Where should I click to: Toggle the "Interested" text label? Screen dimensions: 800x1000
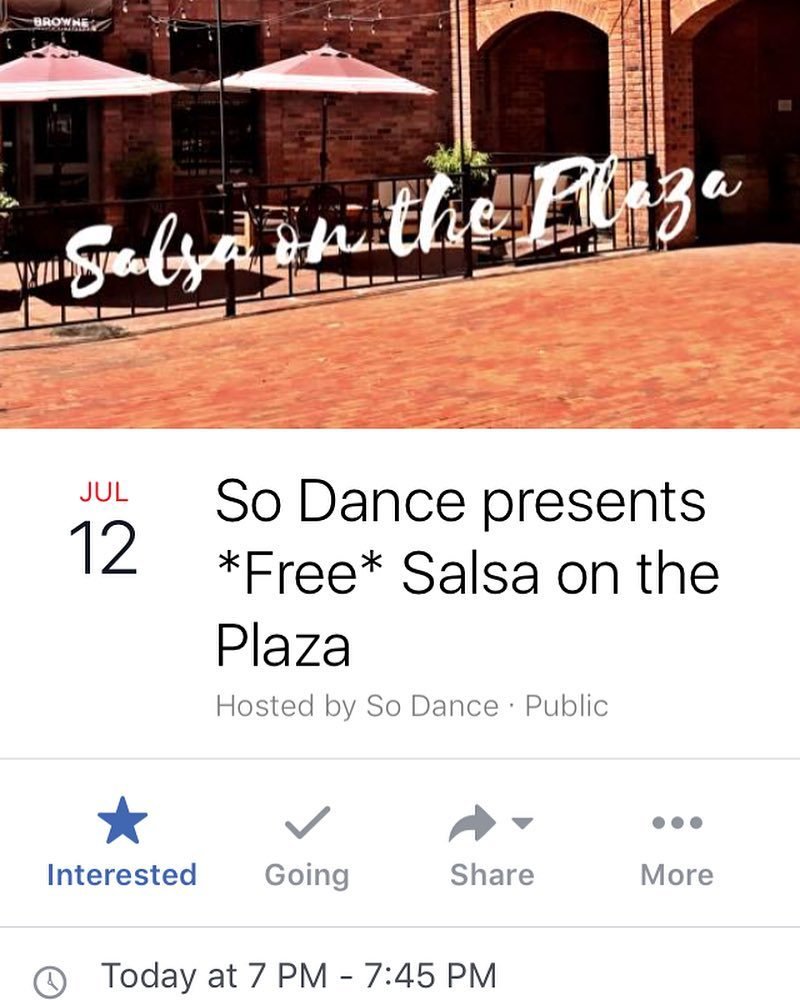coord(122,875)
